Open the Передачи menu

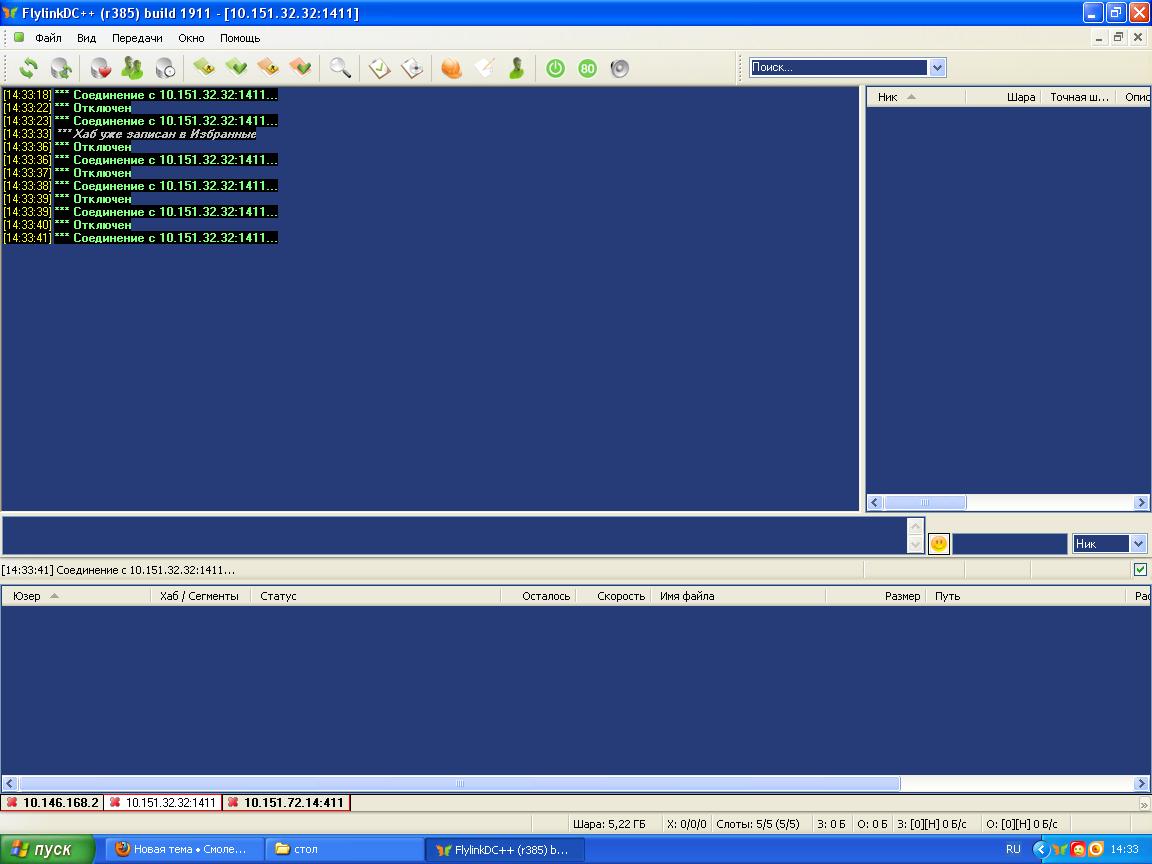[137, 38]
